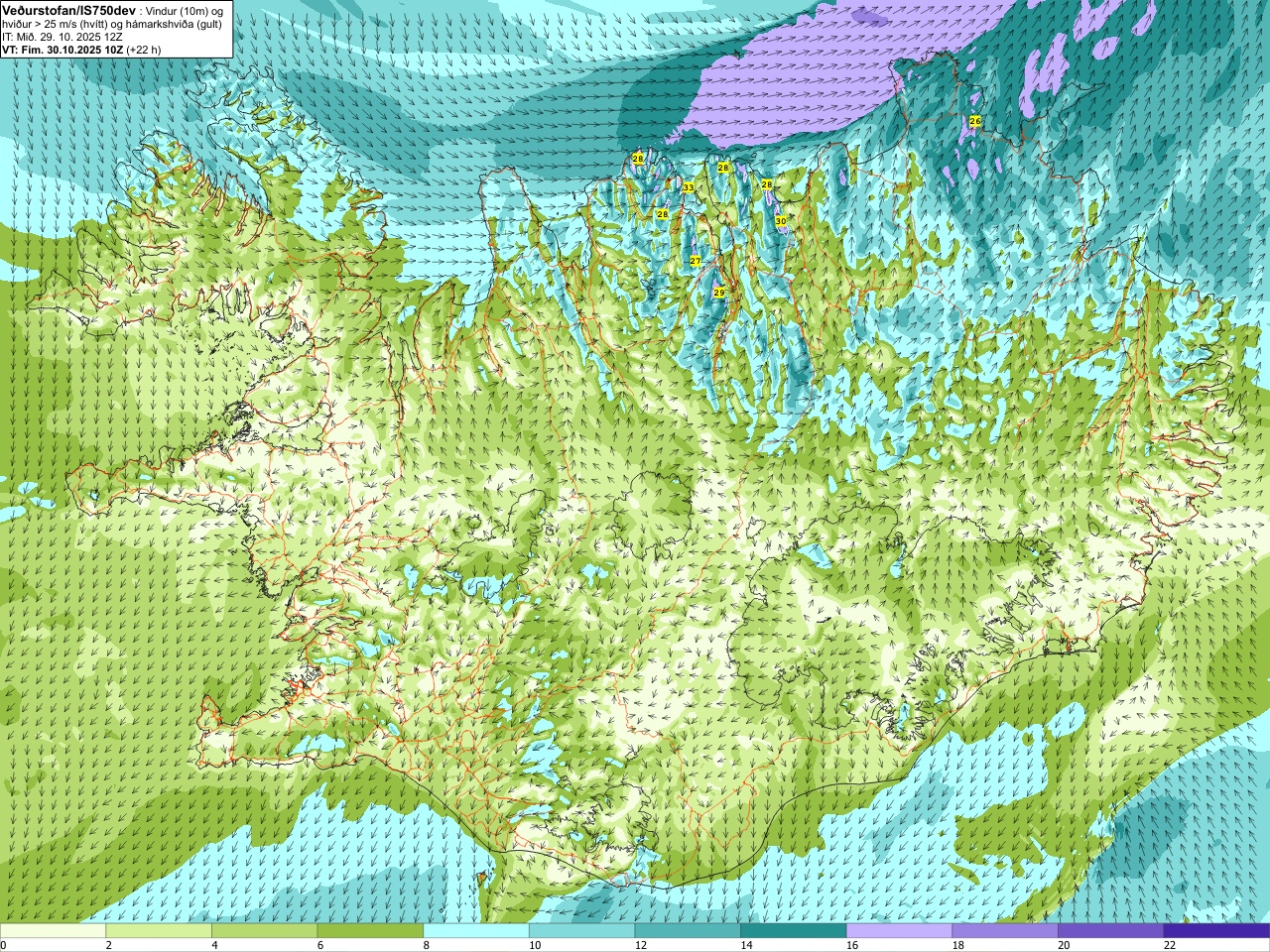Screen dimensions: 1270x952
Task: Click the 4–6 m/s green legend swatch
Action: (x=264, y=931)
